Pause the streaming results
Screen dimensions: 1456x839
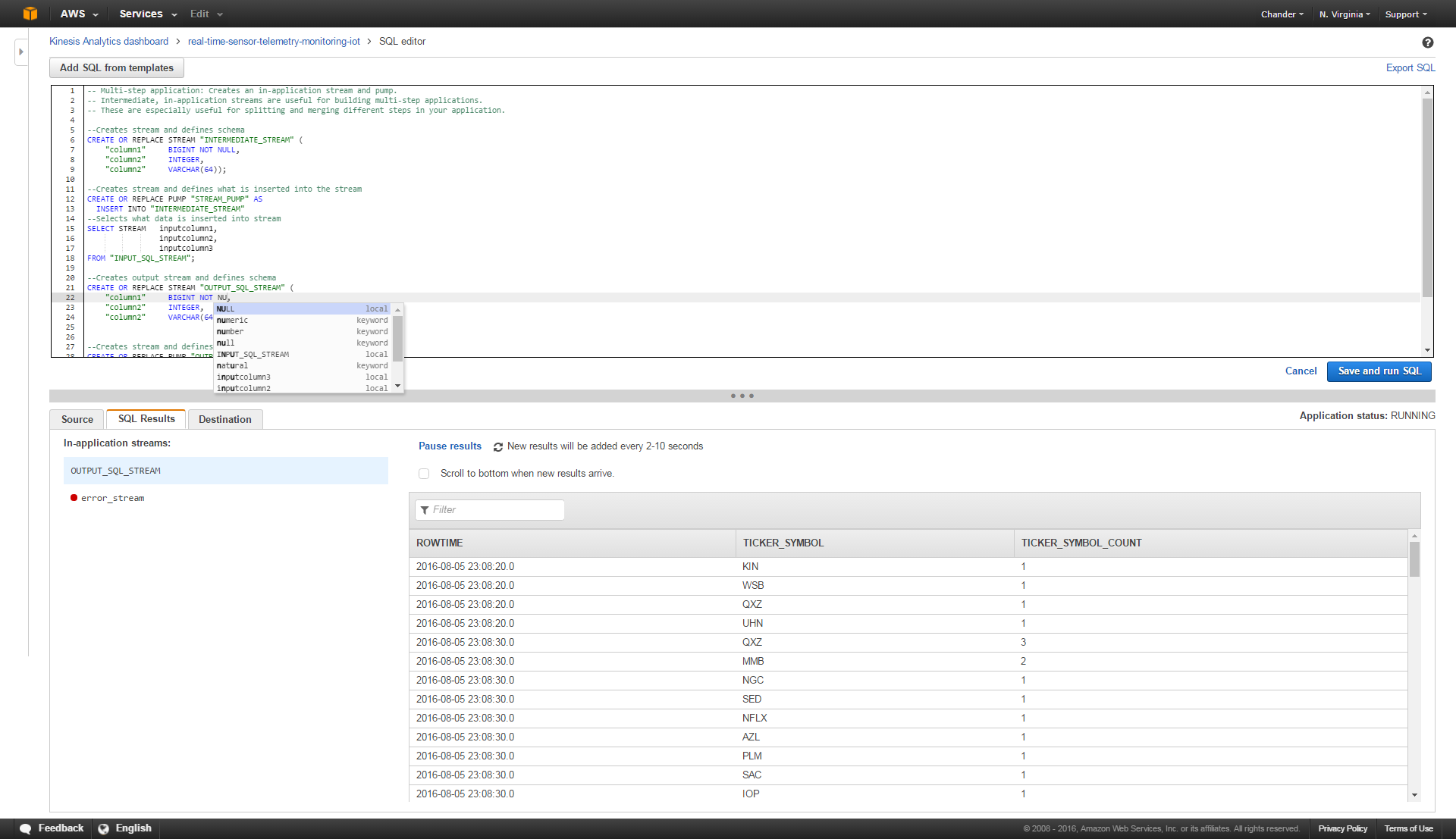[449, 446]
